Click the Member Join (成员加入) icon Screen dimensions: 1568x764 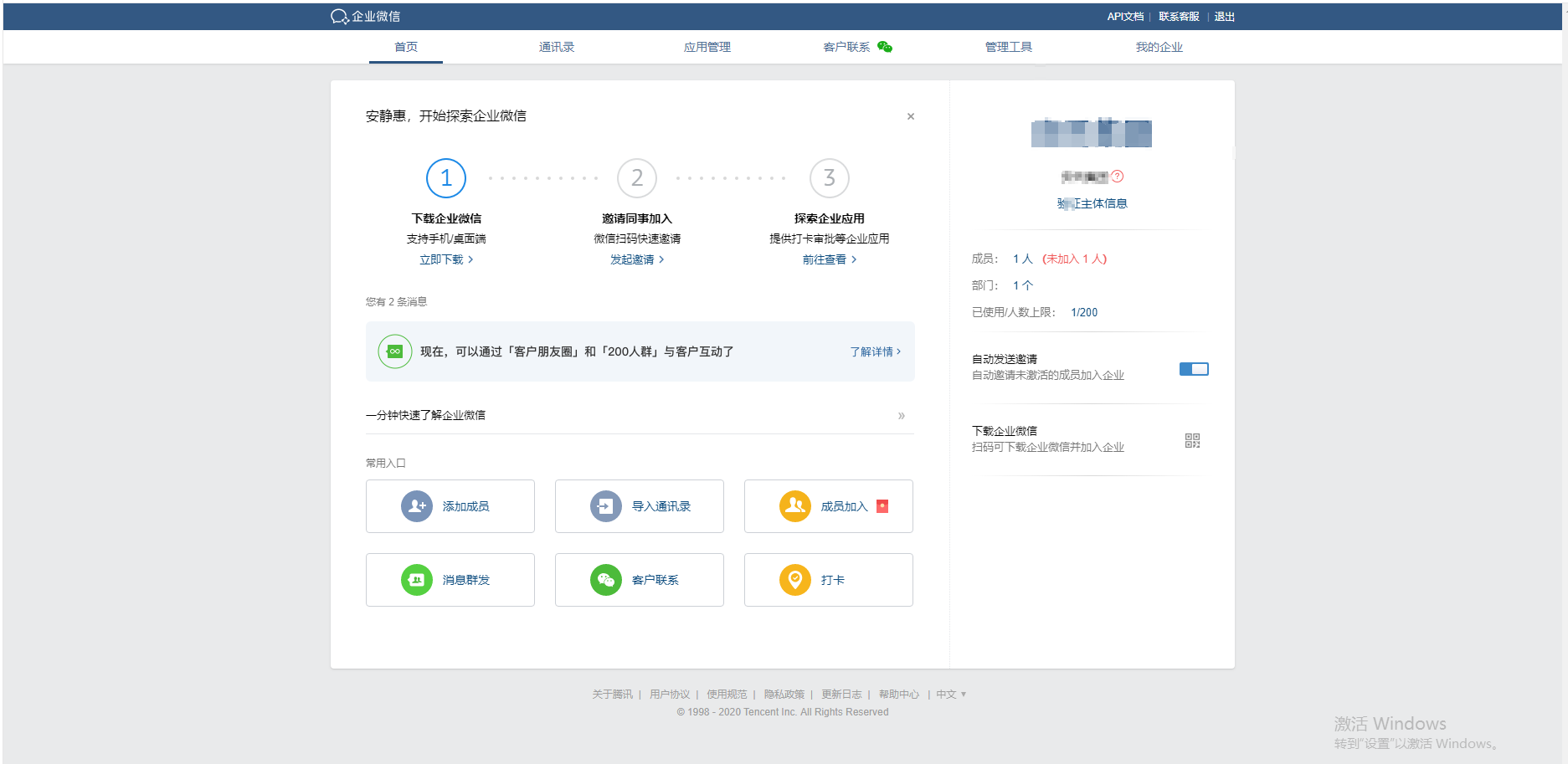(794, 506)
